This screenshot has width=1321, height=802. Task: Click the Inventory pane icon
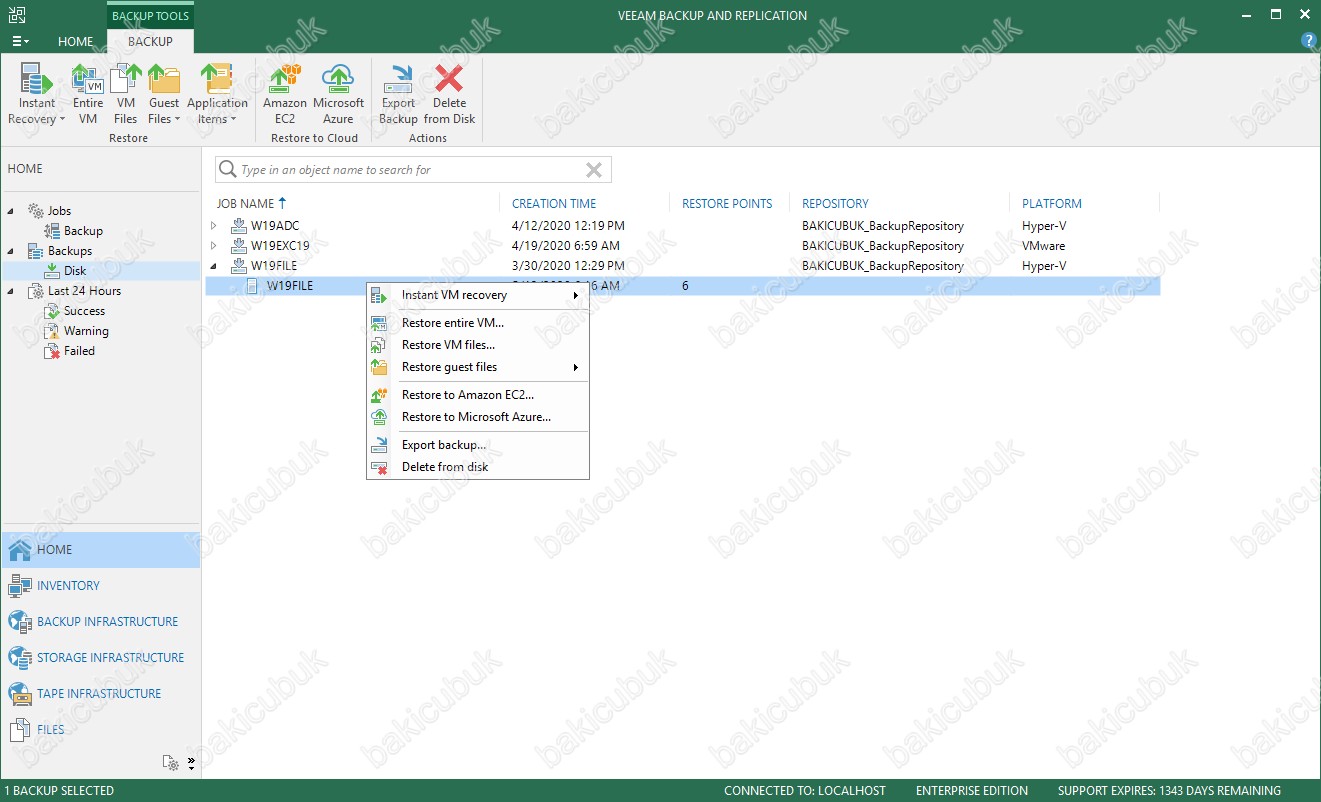point(20,586)
